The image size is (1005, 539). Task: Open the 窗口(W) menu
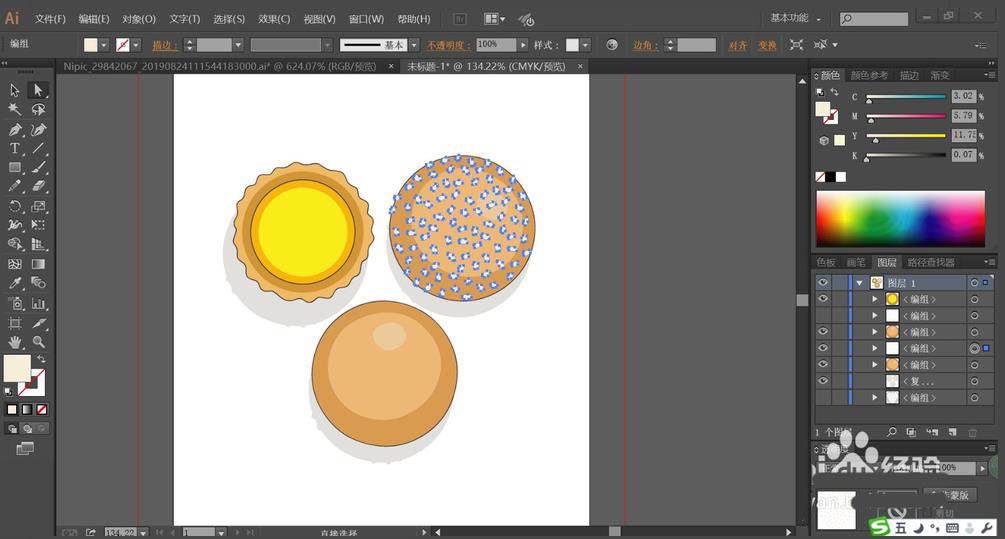tap(366, 19)
